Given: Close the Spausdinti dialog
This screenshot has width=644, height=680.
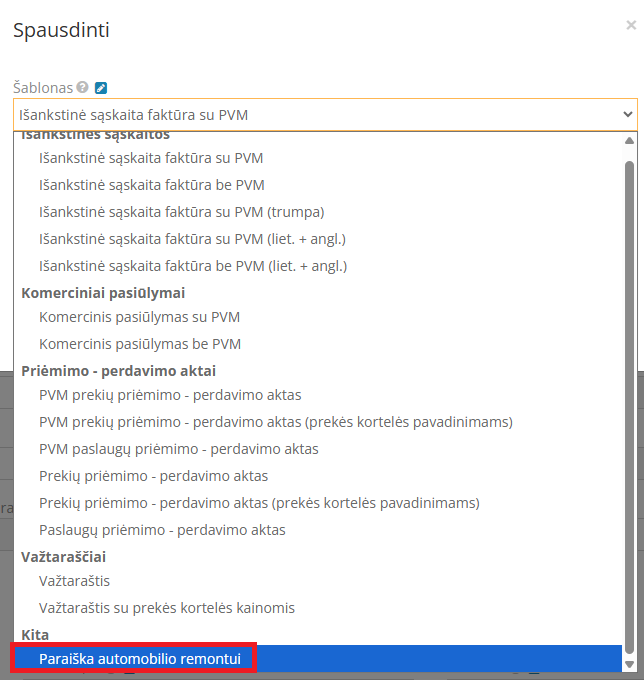Looking at the screenshot, I should pyautogui.click(x=630, y=24).
